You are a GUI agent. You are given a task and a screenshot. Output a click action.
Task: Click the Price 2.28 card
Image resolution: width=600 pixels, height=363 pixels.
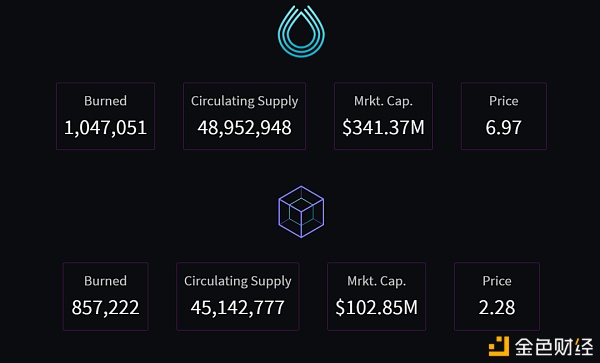[x=497, y=296]
